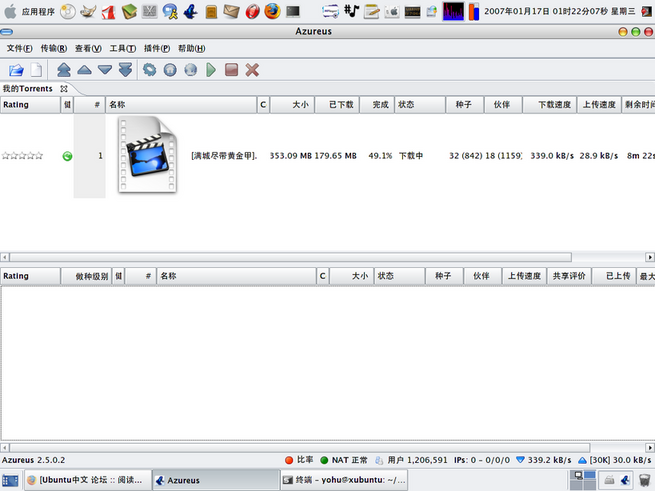
Task: Sort downloads by 大小 column header
Action: coord(292,104)
